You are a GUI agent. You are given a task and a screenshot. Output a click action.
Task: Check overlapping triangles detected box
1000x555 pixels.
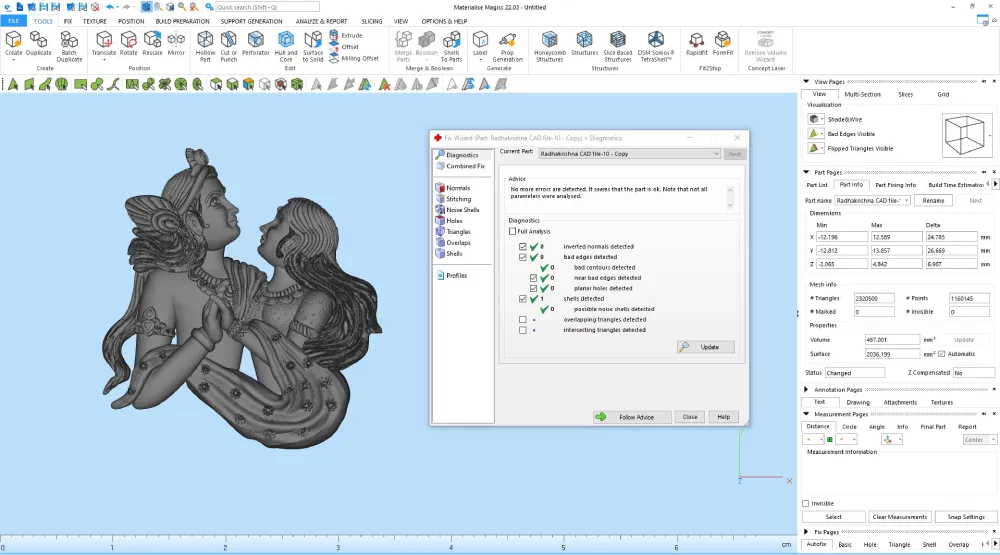[x=523, y=320]
